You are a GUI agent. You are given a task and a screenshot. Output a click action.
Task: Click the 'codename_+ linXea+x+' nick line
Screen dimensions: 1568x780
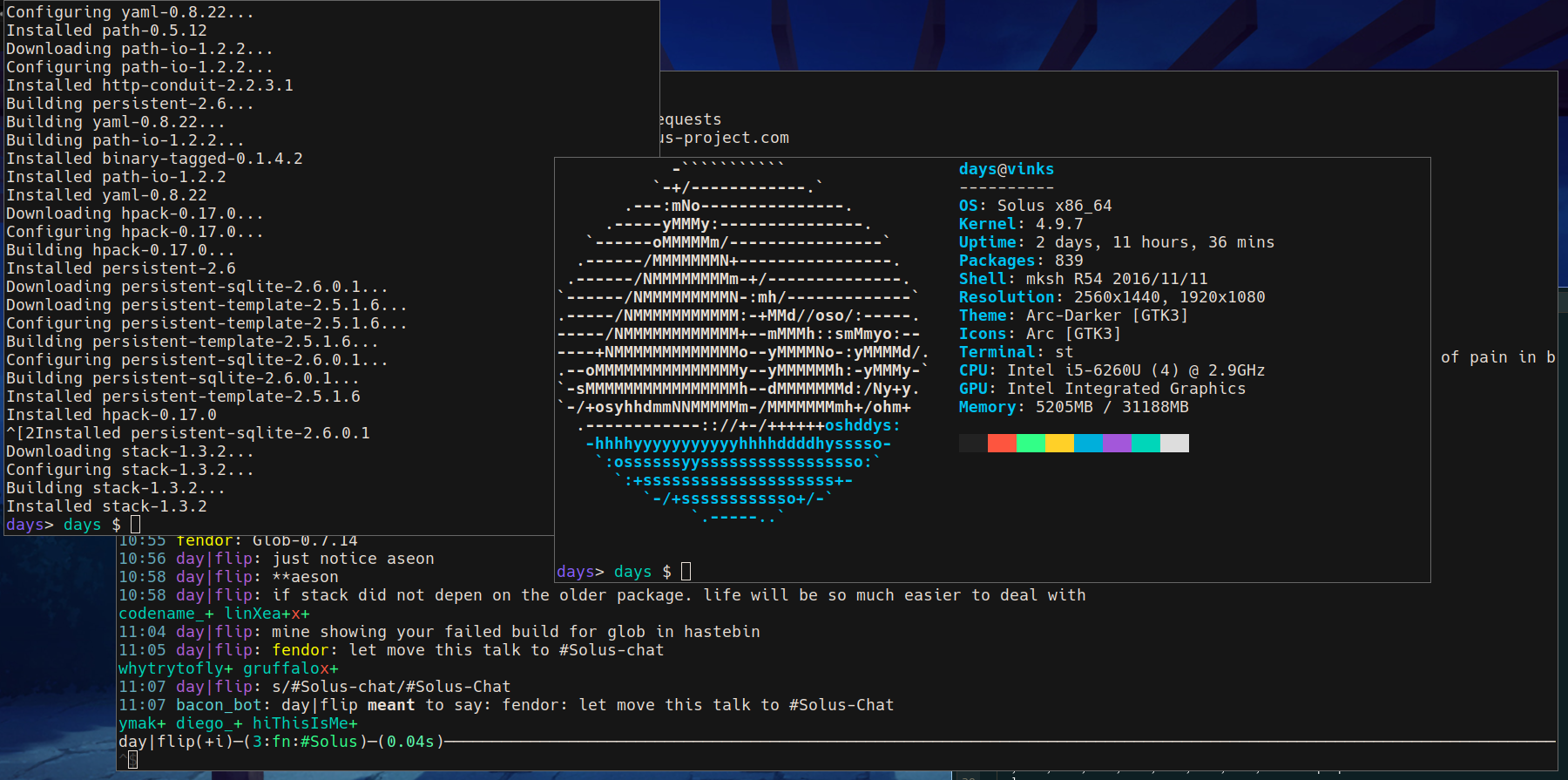tap(214, 614)
